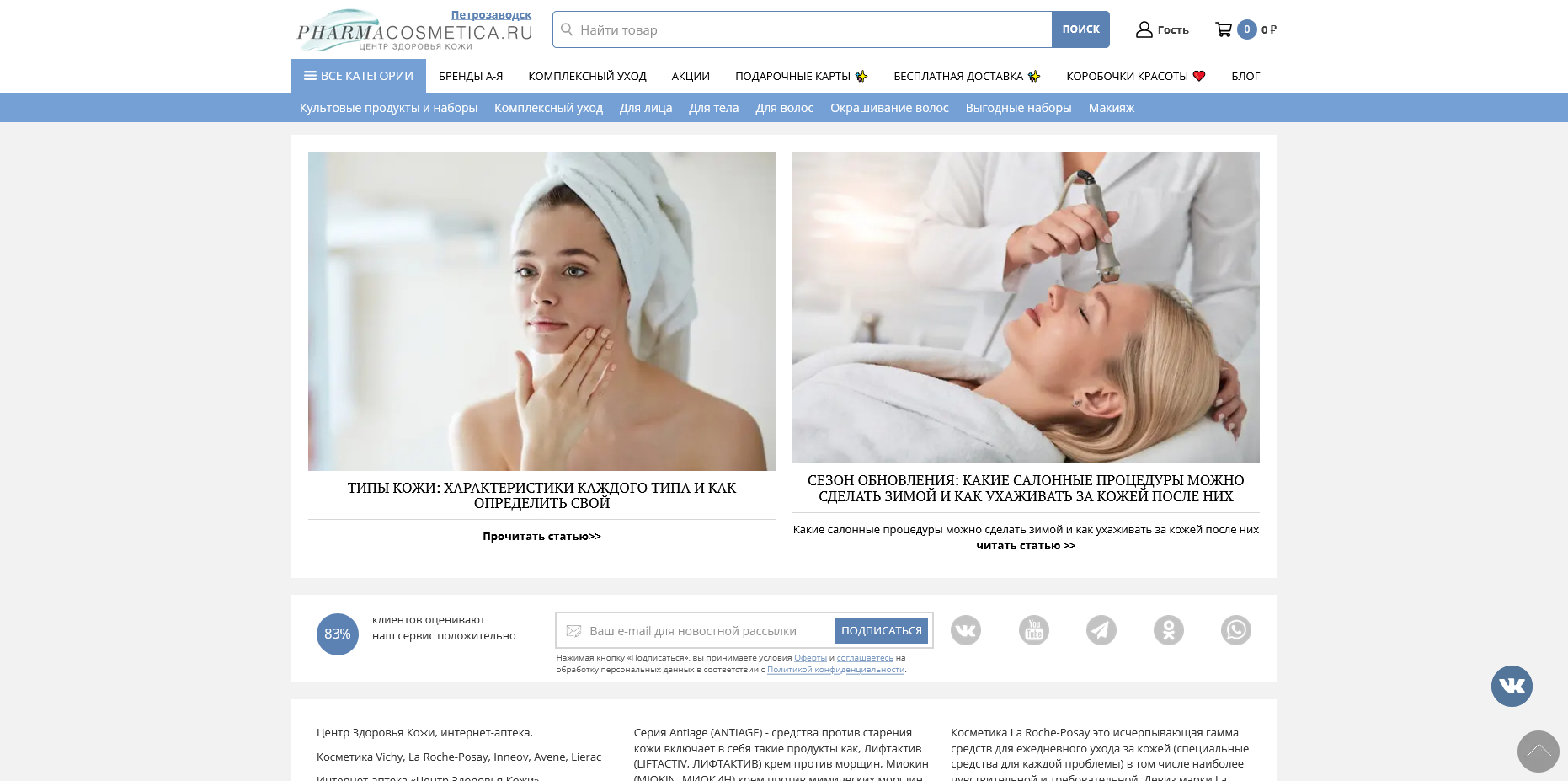Select Выгодные наборы category
The width and height of the screenshot is (1568, 781).
coord(1018,108)
